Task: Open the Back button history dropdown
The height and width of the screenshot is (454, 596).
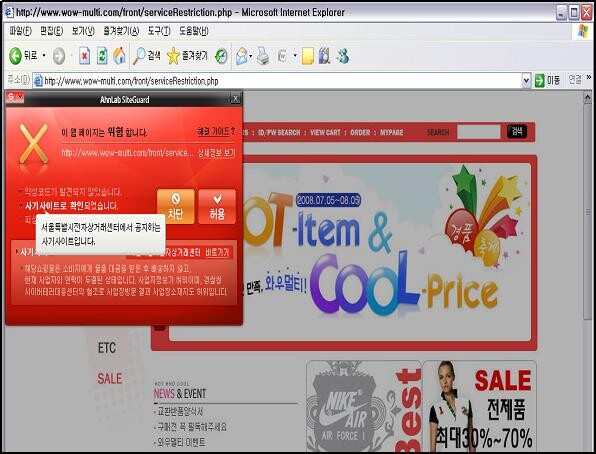Action: pyautogui.click(x=44, y=56)
